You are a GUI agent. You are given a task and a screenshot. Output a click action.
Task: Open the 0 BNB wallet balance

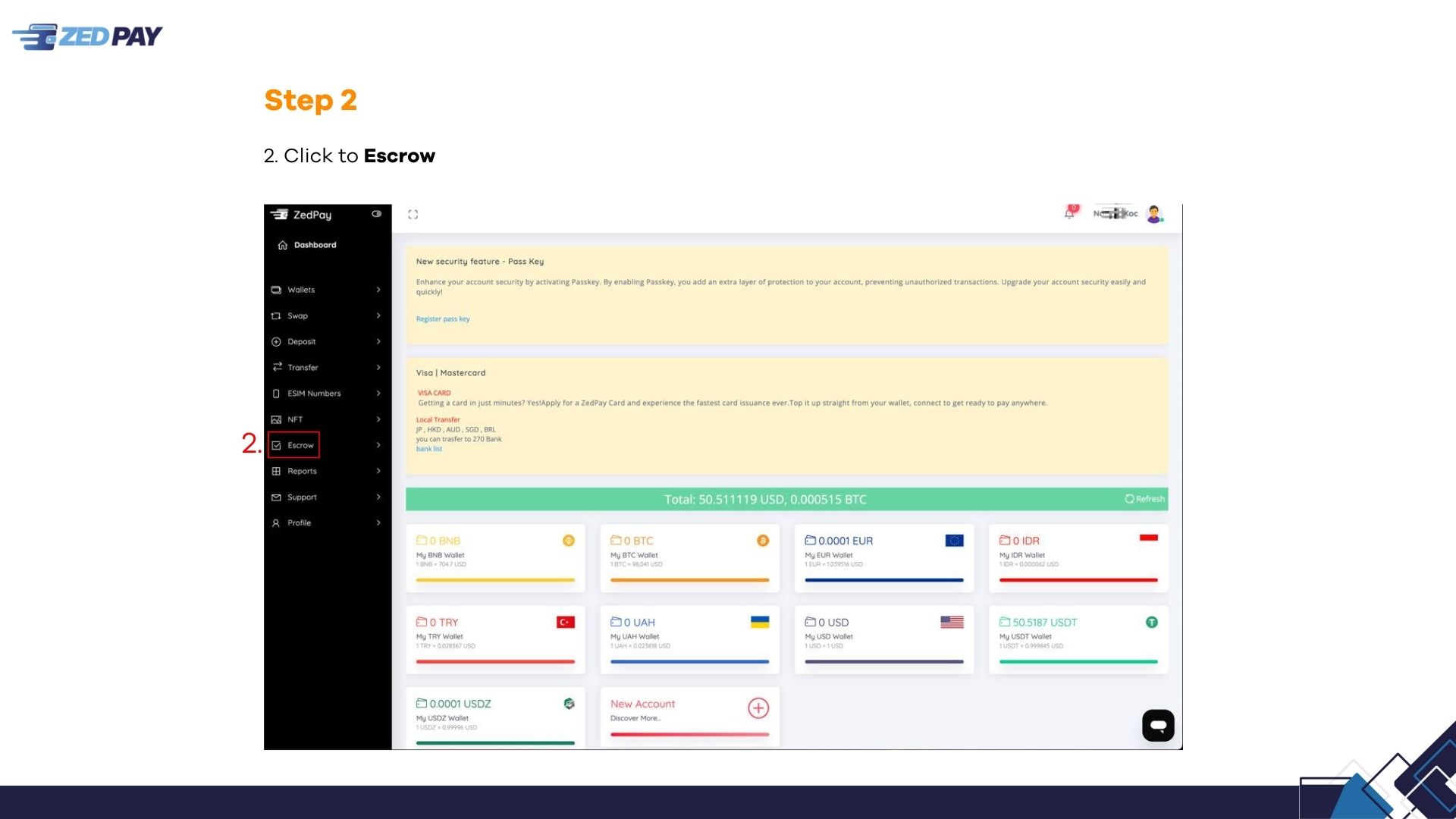[438, 541]
